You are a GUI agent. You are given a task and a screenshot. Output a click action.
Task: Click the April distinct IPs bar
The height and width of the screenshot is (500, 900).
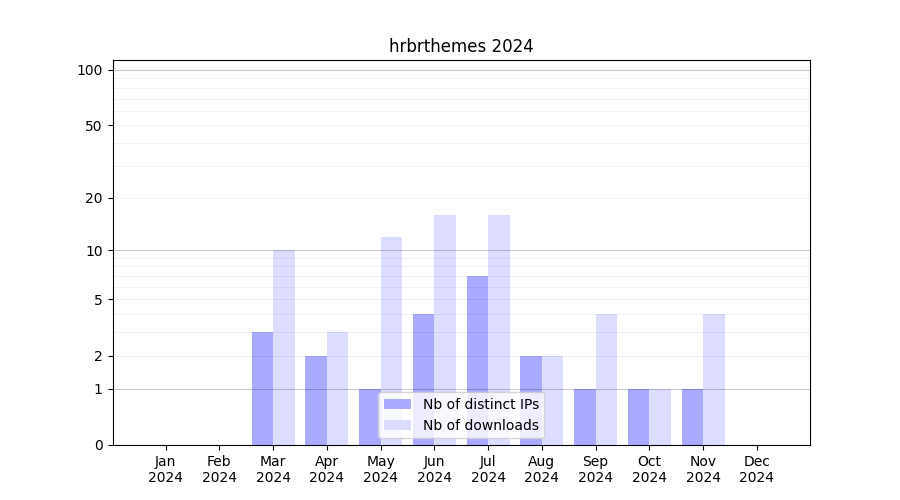[316, 400]
